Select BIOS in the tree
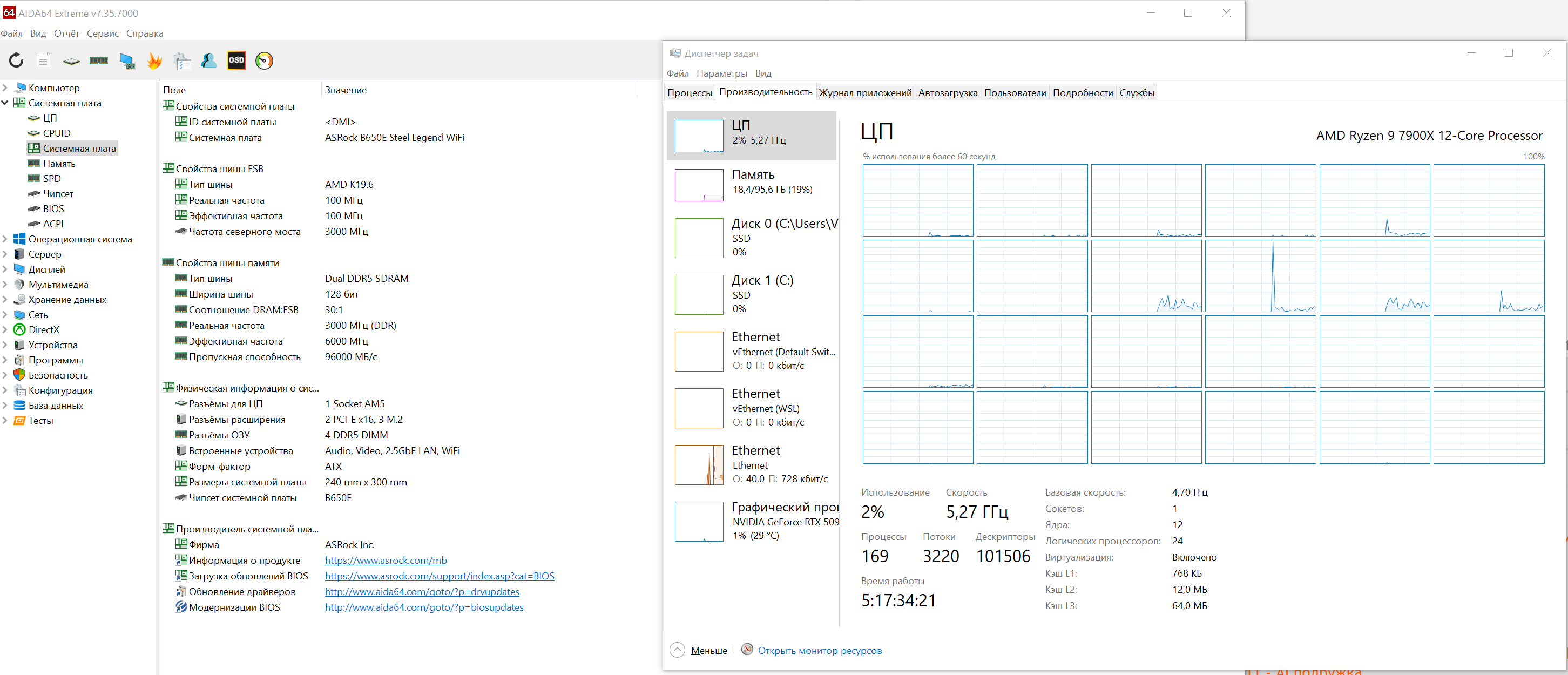The width and height of the screenshot is (1568, 675). click(53, 209)
